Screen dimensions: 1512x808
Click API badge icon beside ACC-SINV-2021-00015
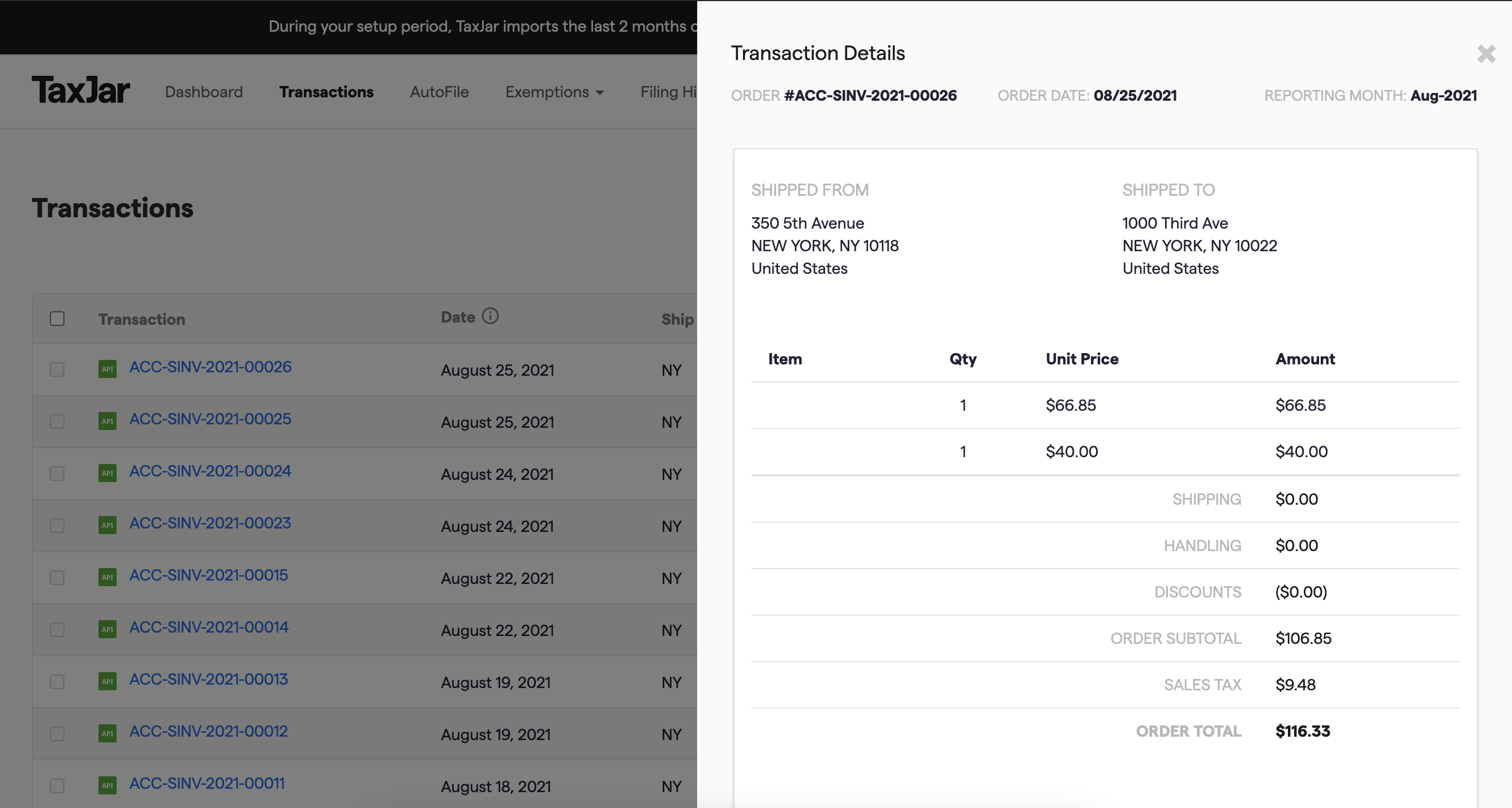pyautogui.click(x=108, y=577)
